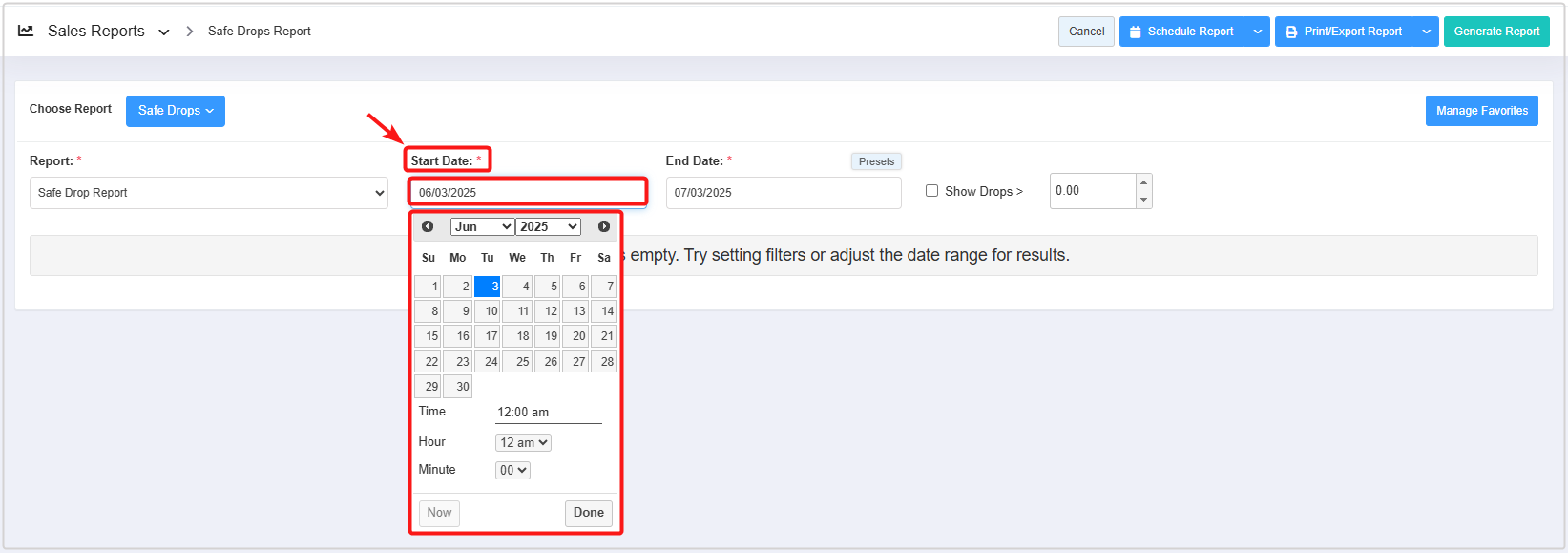The image size is (1568, 553).
Task: Click next month arrow in calendar
Action: click(604, 226)
